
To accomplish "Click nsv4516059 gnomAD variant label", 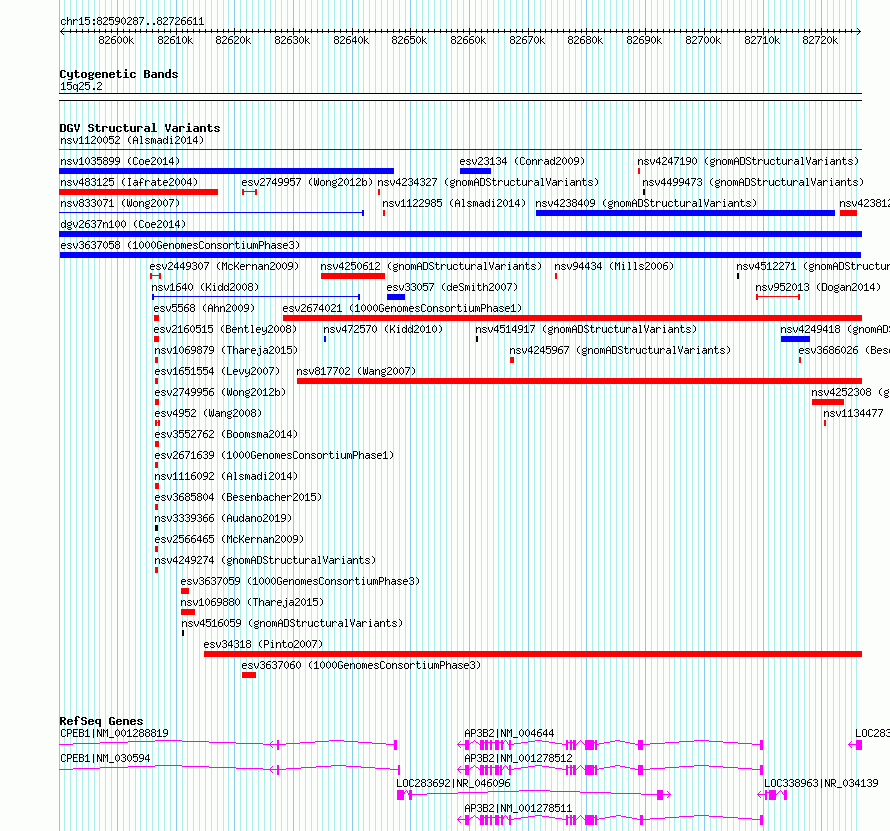I will pos(292,623).
